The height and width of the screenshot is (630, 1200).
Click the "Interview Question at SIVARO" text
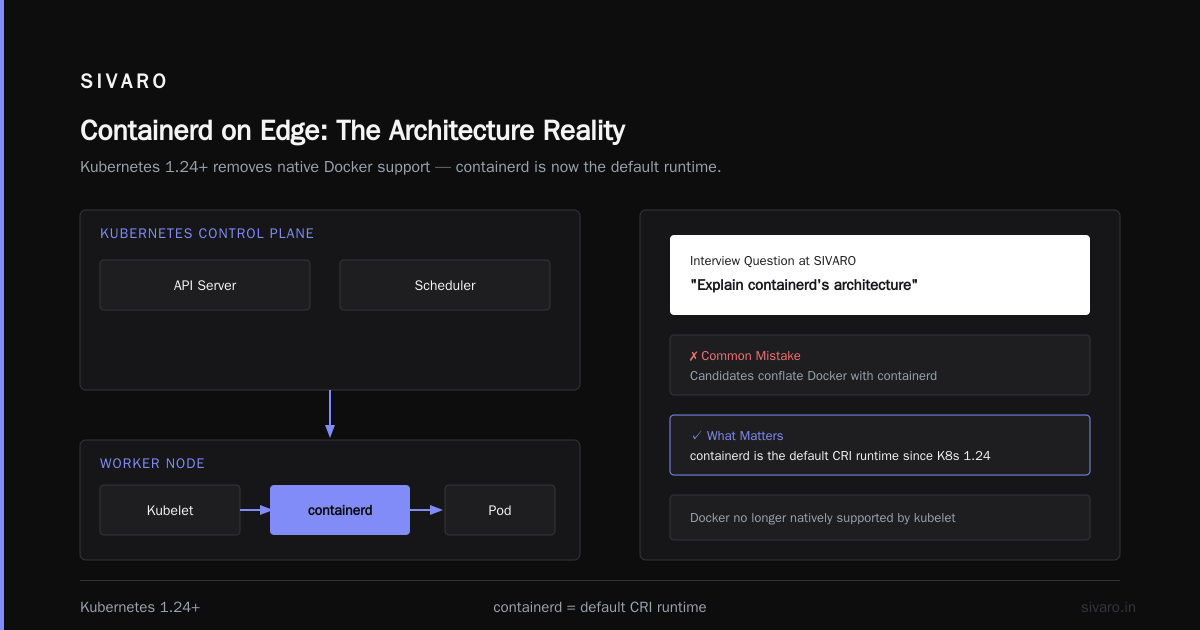(x=773, y=261)
